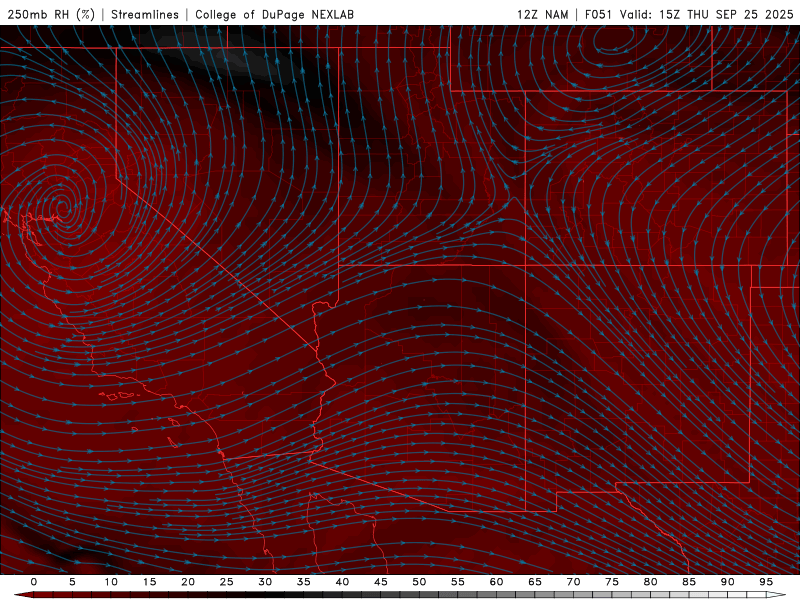Click the "10" value on color scale
This screenshot has width=800, height=600.
coord(111,582)
